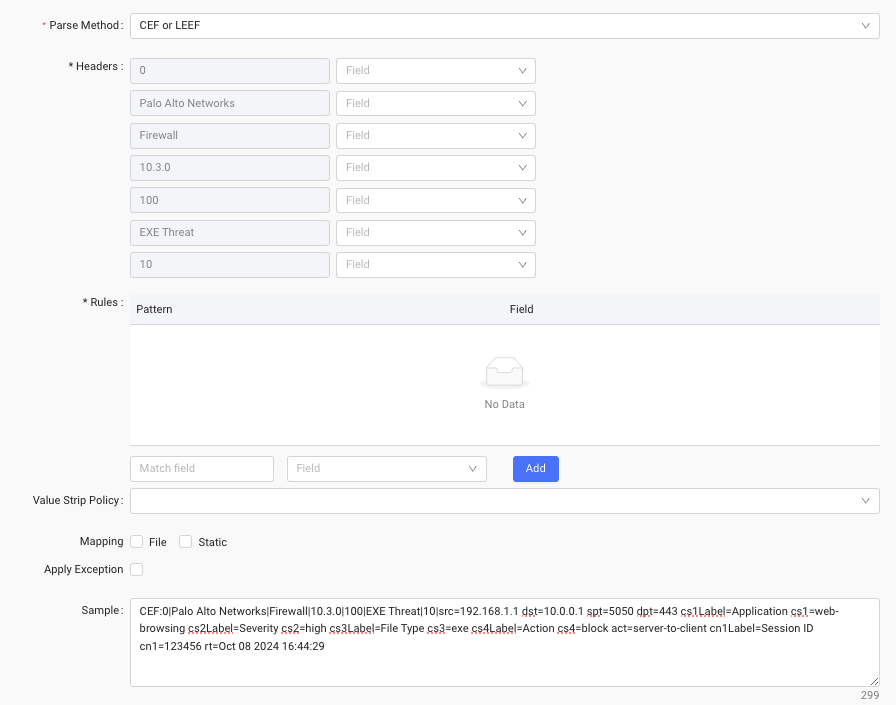The image size is (896, 705).
Task: Open Field dropdown beside Firewall header
Action: tap(435, 135)
